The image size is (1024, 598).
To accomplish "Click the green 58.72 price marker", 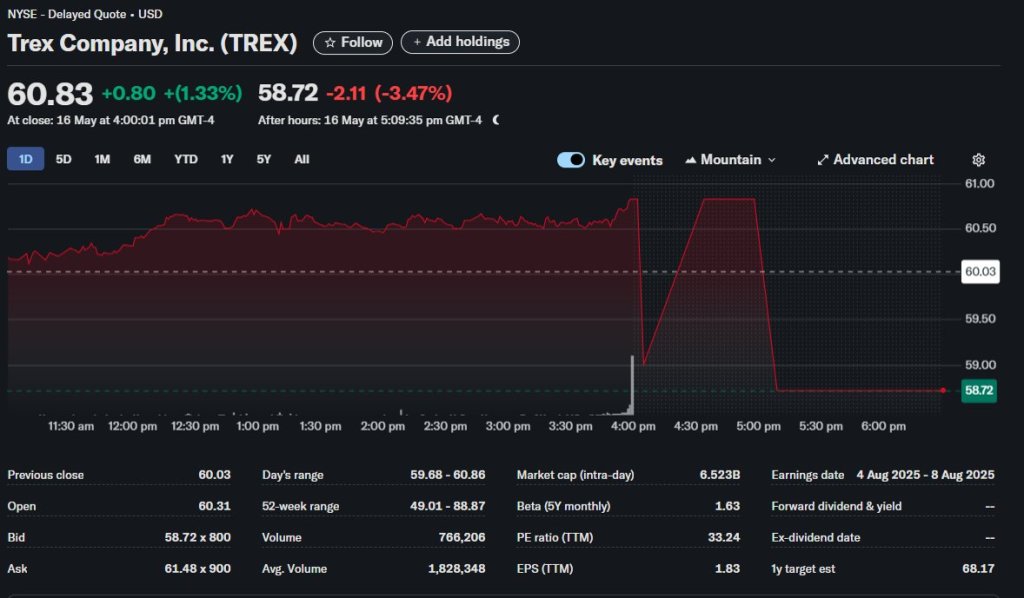I will (978, 391).
